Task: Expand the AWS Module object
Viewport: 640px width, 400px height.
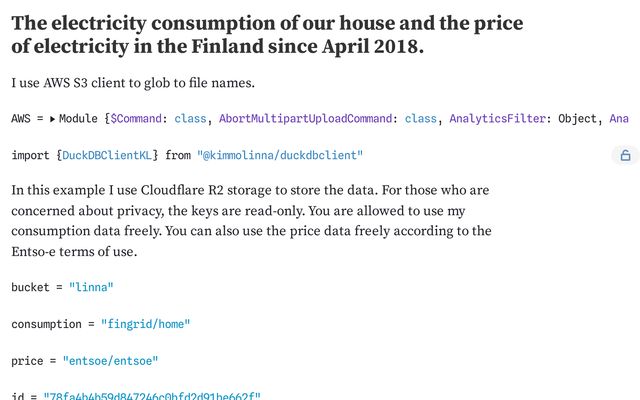Action: 52,119
